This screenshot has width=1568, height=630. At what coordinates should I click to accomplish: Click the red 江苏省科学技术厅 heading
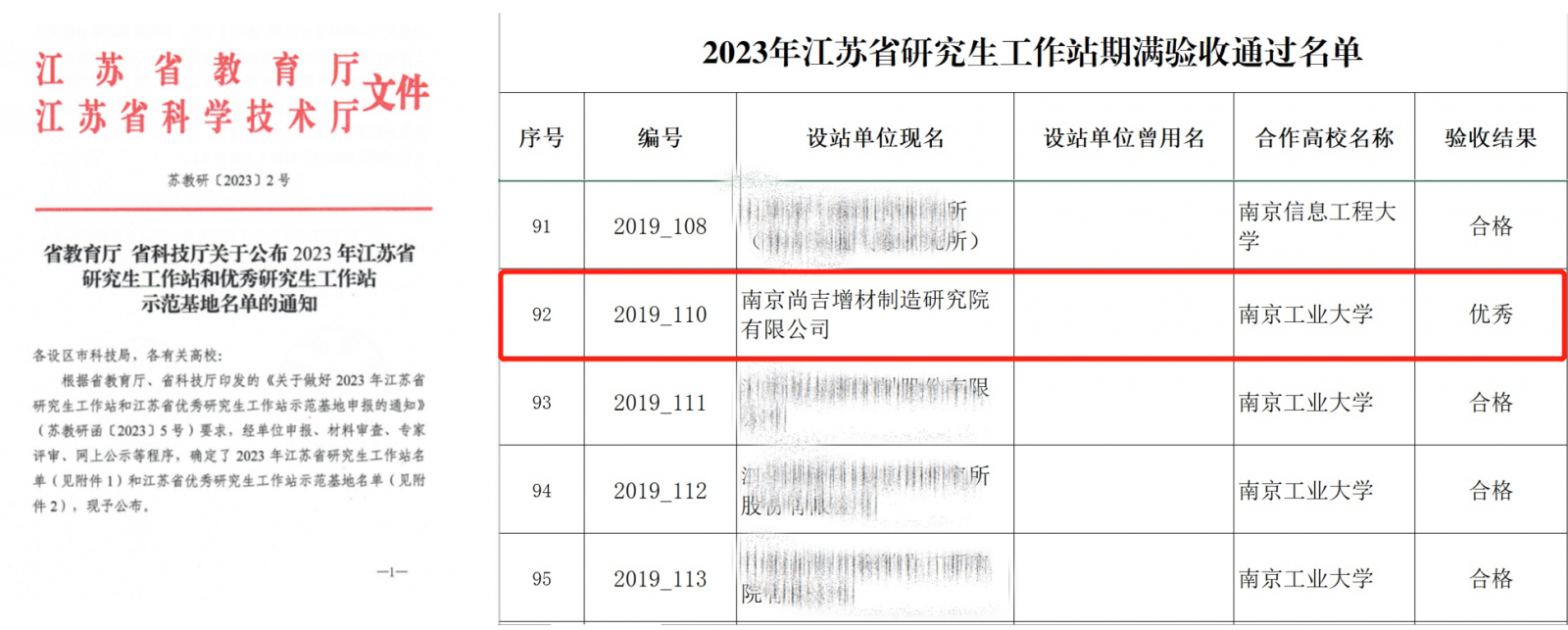click(x=199, y=117)
